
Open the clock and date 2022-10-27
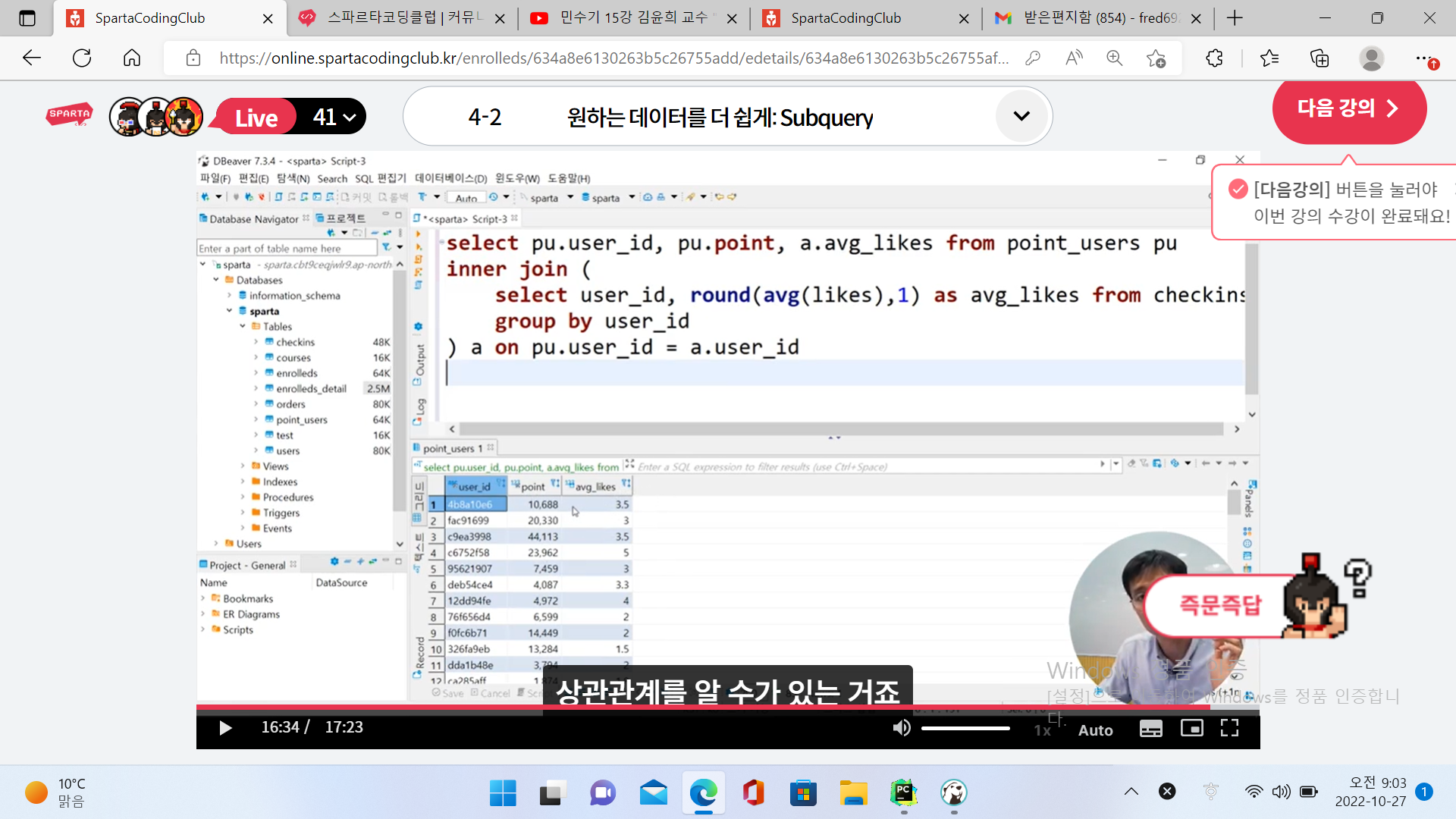(1370, 792)
